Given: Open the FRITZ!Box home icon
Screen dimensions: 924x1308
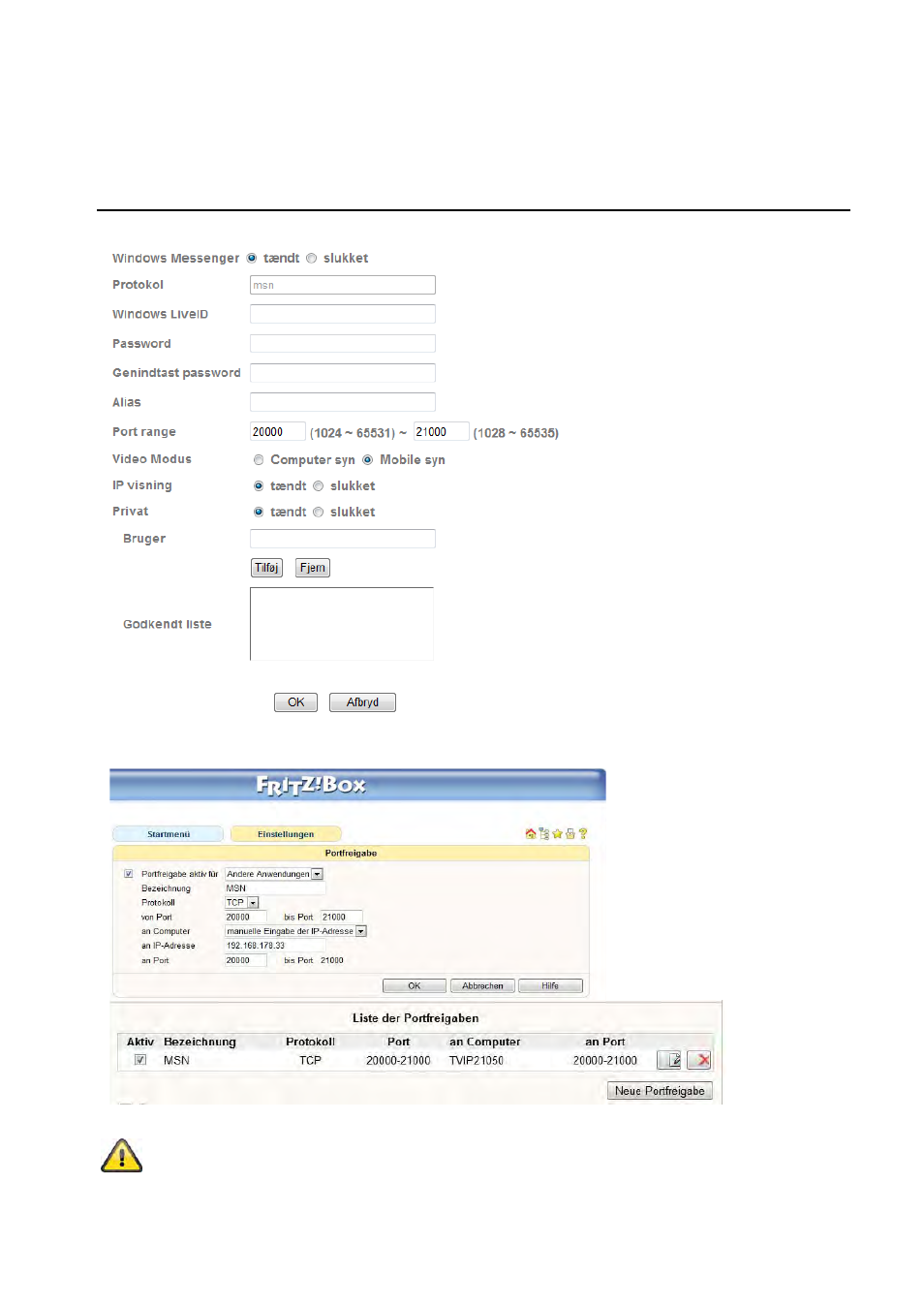Looking at the screenshot, I should coord(531,833).
